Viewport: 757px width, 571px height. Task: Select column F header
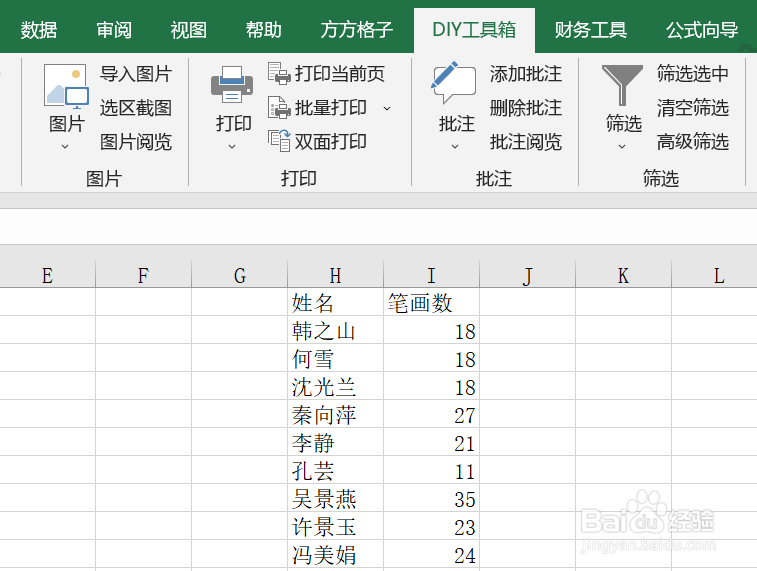(143, 275)
